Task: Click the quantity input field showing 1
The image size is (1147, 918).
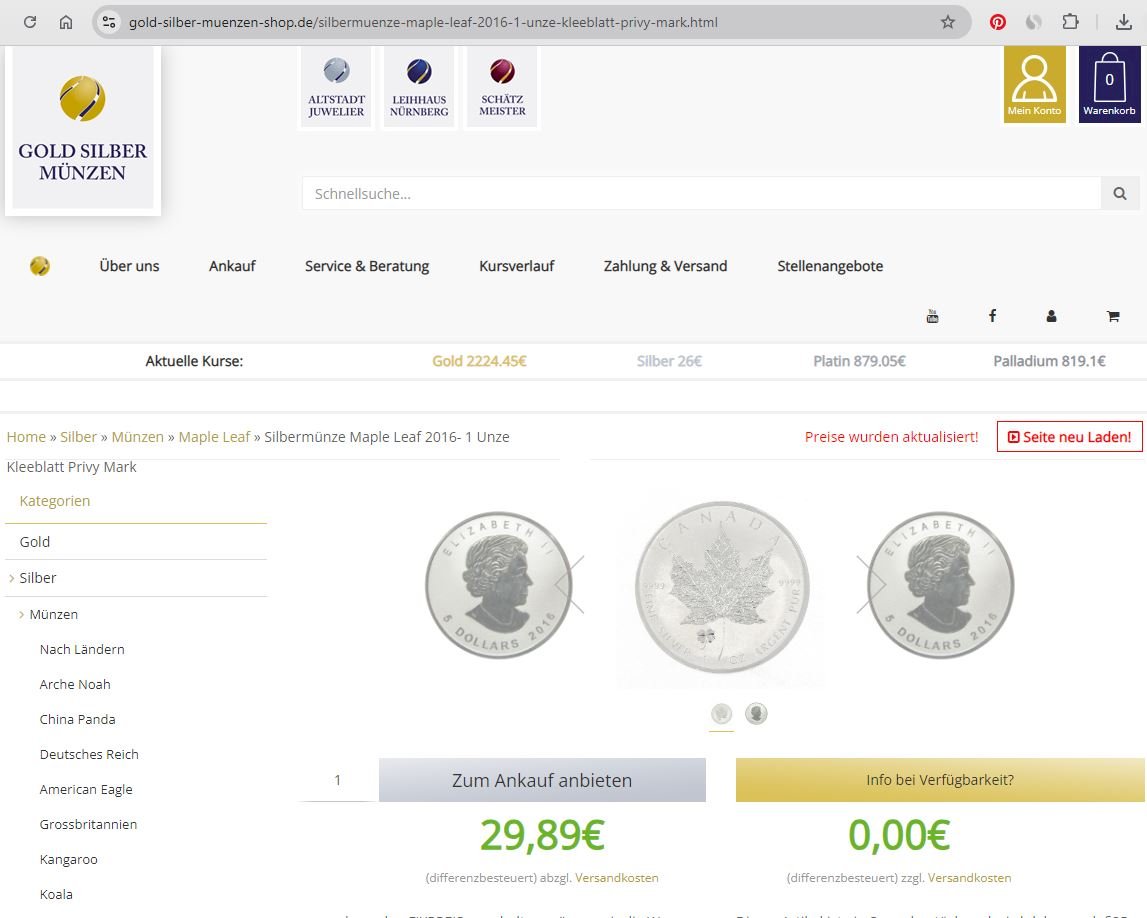Action: (x=338, y=780)
